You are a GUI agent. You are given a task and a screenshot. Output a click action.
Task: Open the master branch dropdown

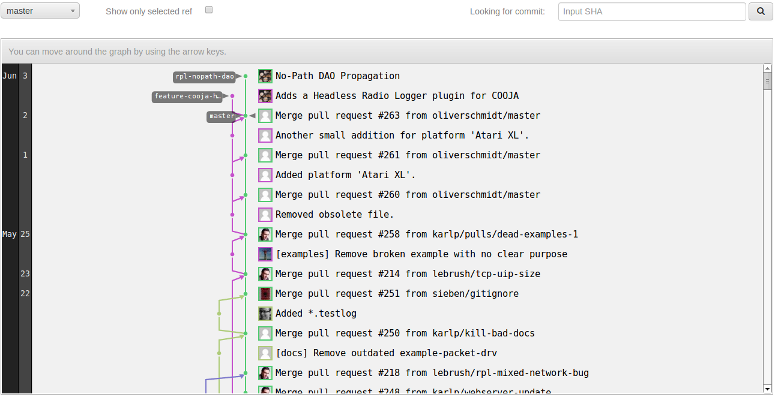[40, 11]
